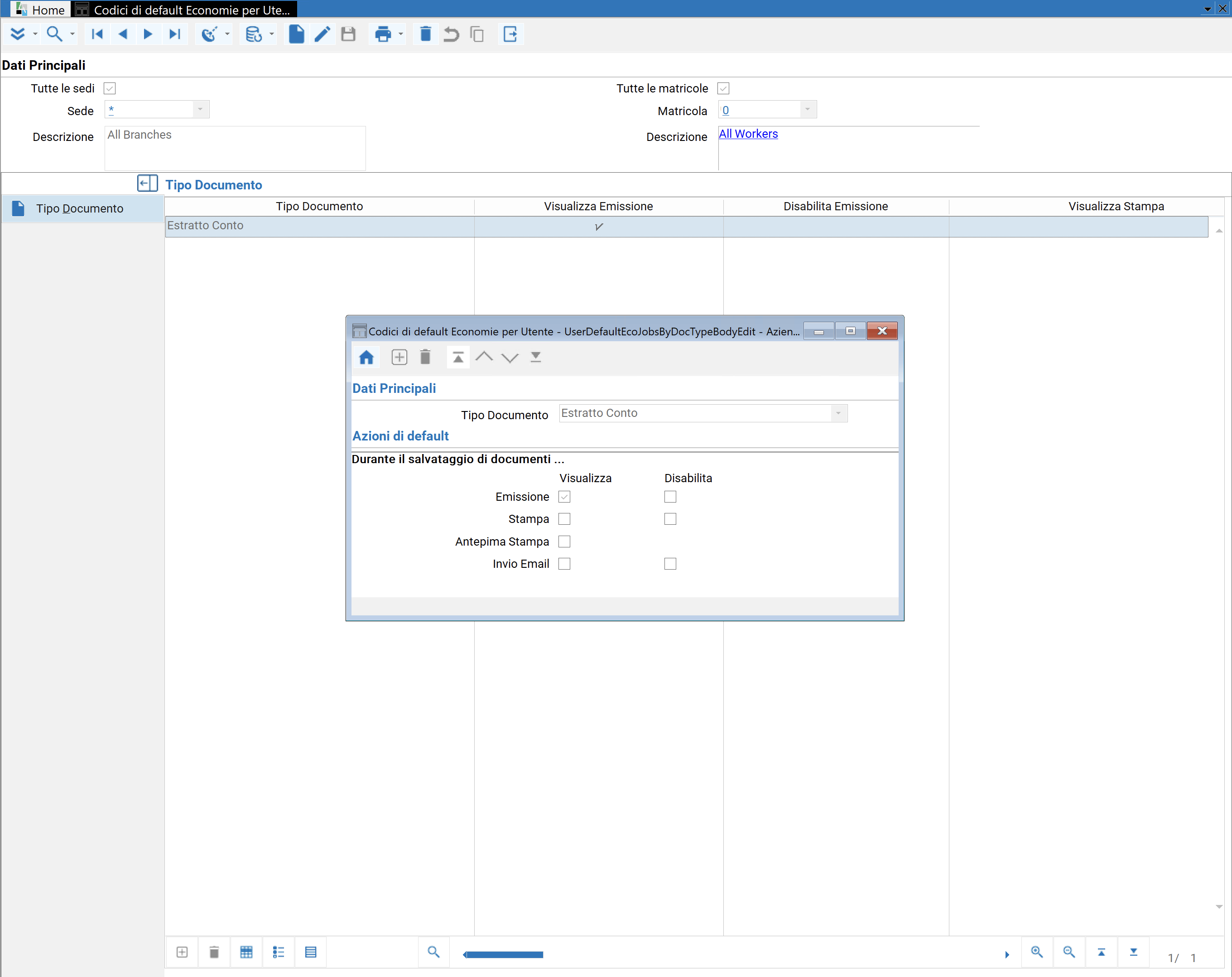This screenshot has width=1232, height=977.
Task: Zoom in on the grid
Action: (x=1037, y=952)
